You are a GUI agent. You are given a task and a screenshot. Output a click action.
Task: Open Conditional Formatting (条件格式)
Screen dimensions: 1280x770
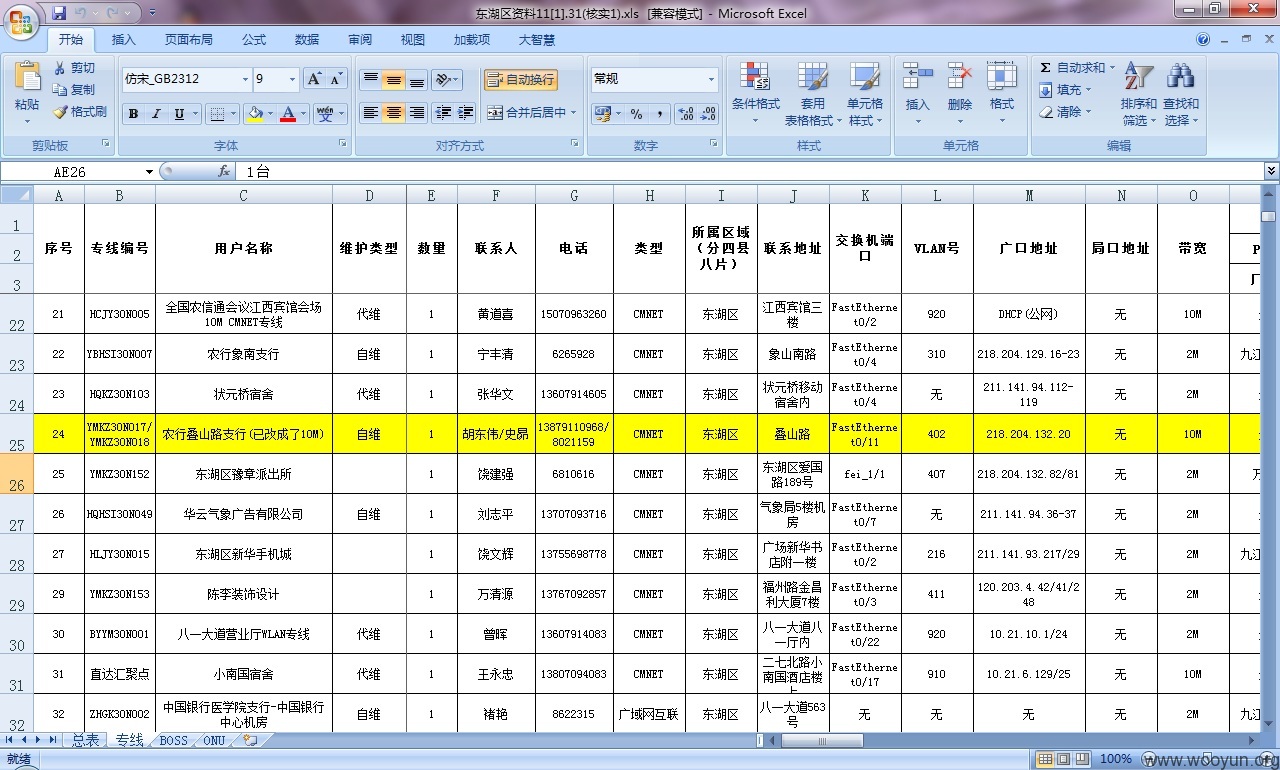tap(755, 93)
